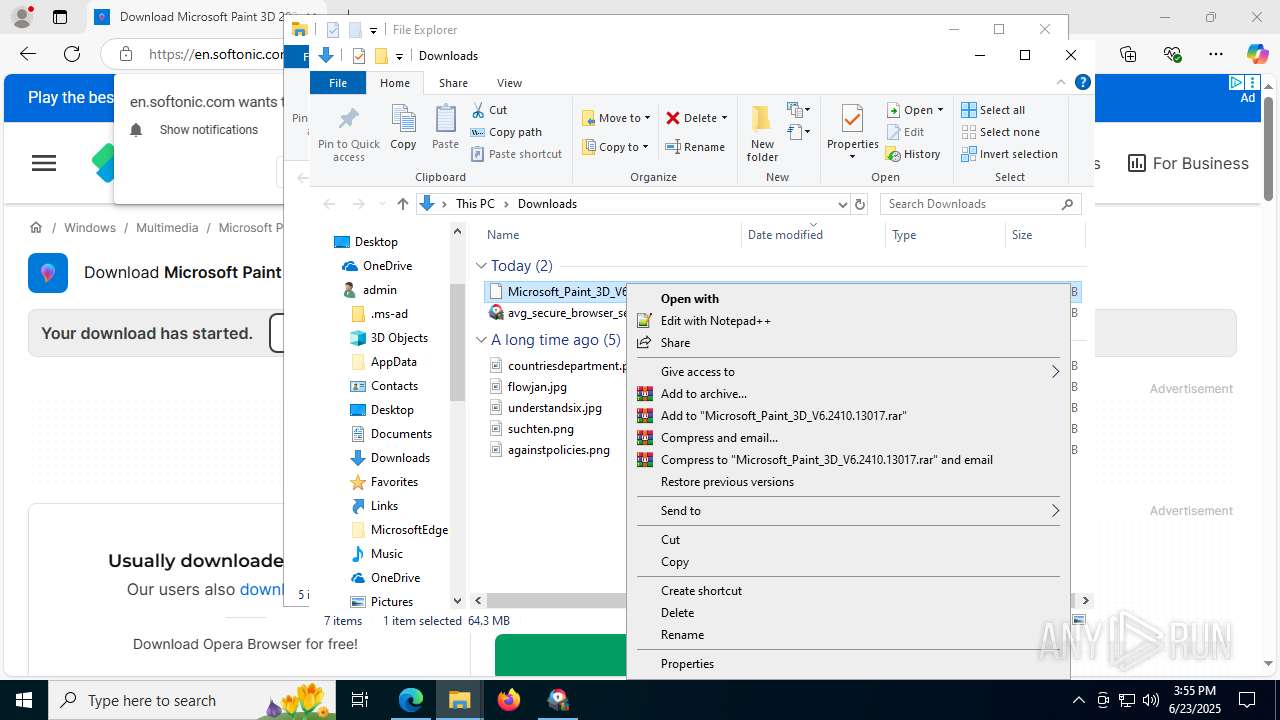This screenshot has width=1280, height=720.
Task: Click the Windows Start button
Action: click(24, 700)
